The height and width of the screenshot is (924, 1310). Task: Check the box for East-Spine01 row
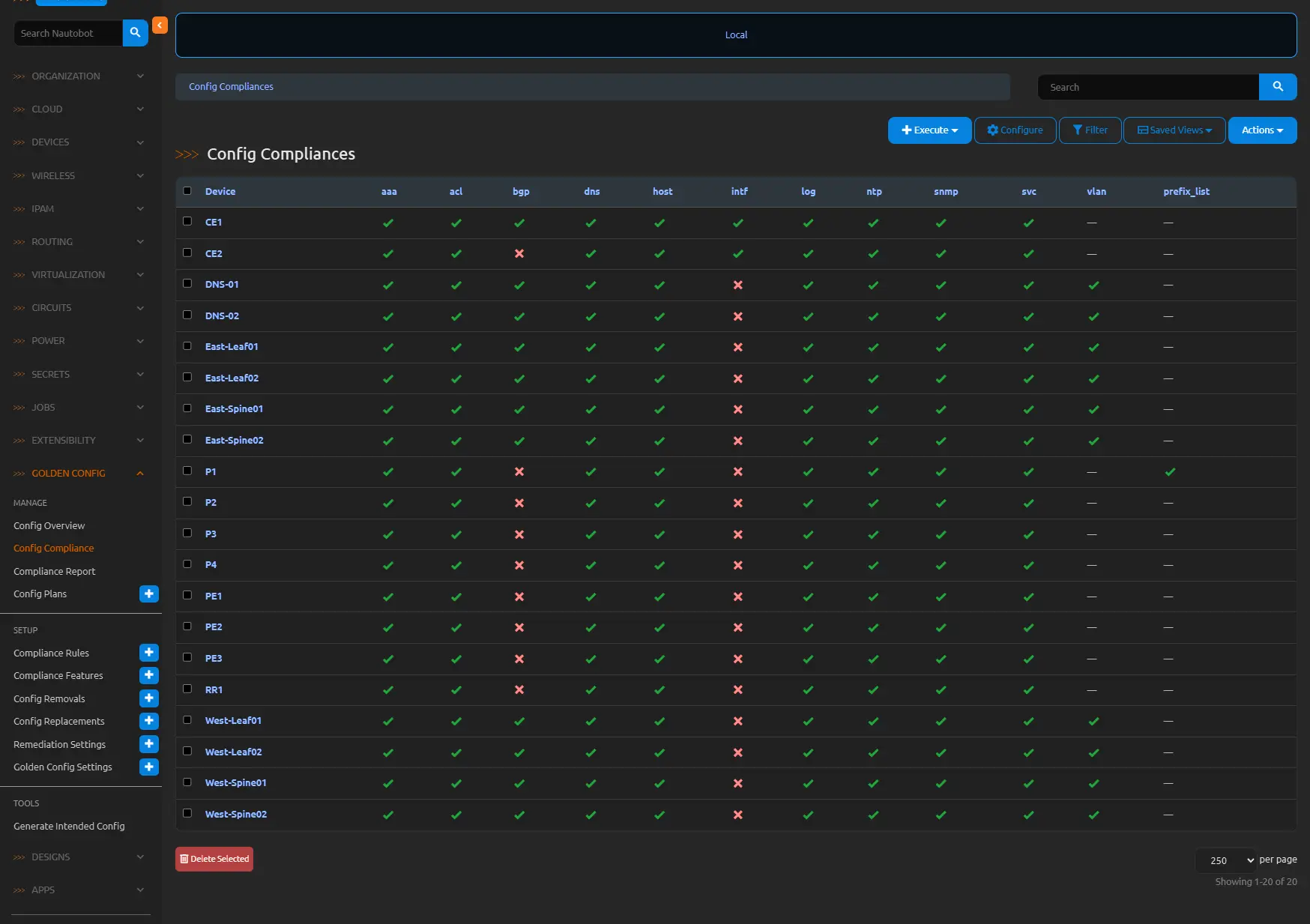click(x=187, y=408)
